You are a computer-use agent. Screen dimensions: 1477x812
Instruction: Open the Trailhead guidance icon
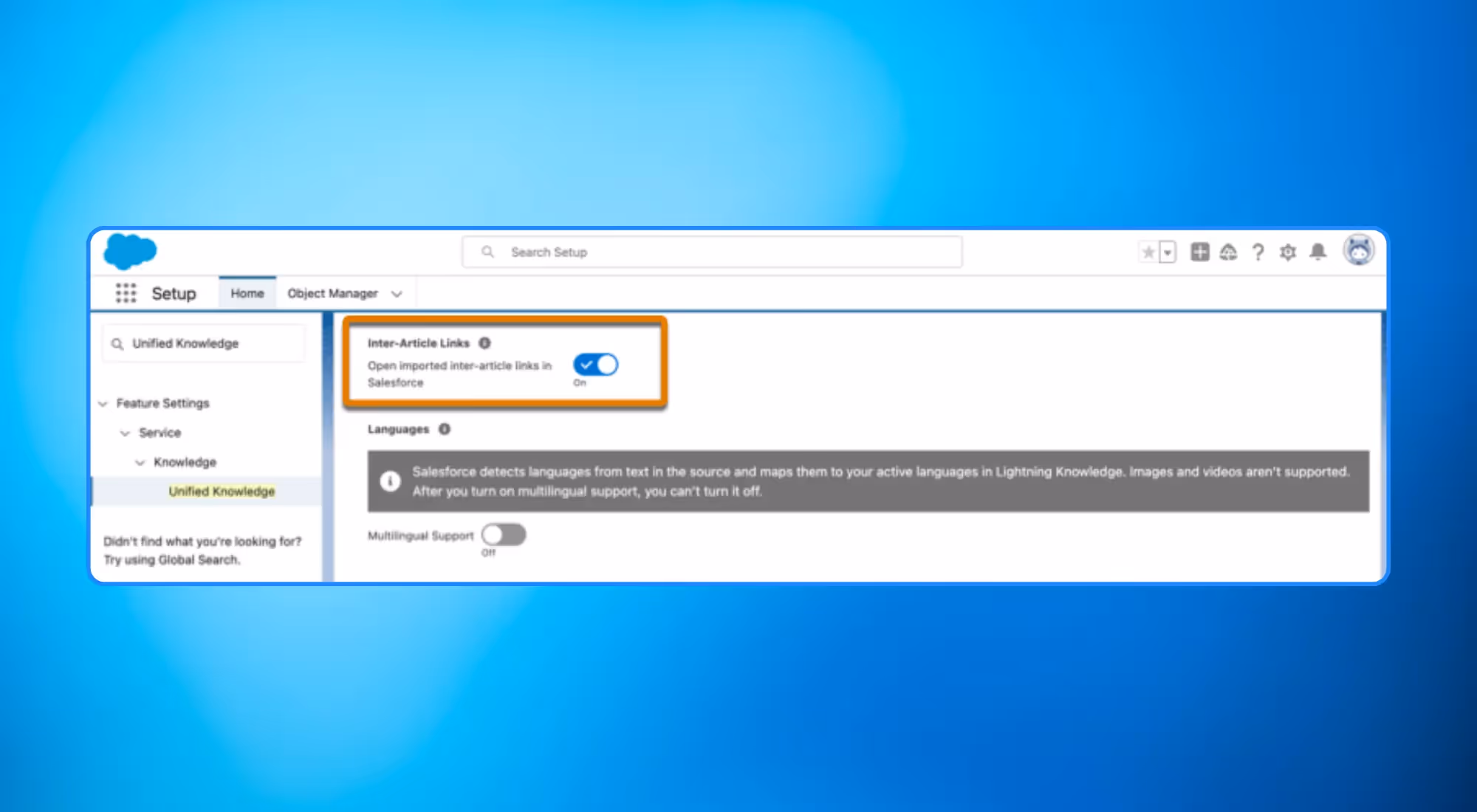coord(1228,252)
